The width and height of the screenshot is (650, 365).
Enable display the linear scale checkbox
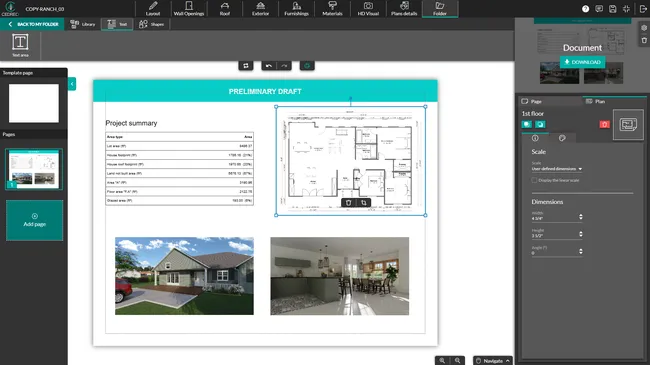534,180
